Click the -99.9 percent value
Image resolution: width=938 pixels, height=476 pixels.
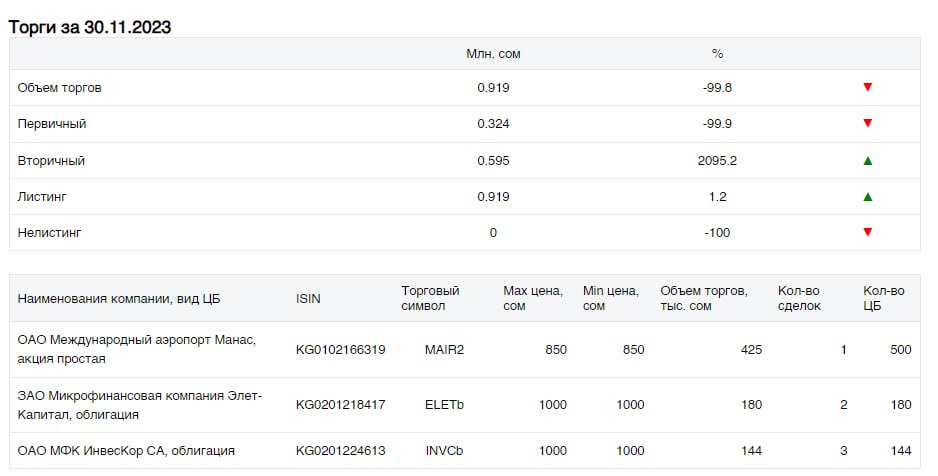coord(717,124)
